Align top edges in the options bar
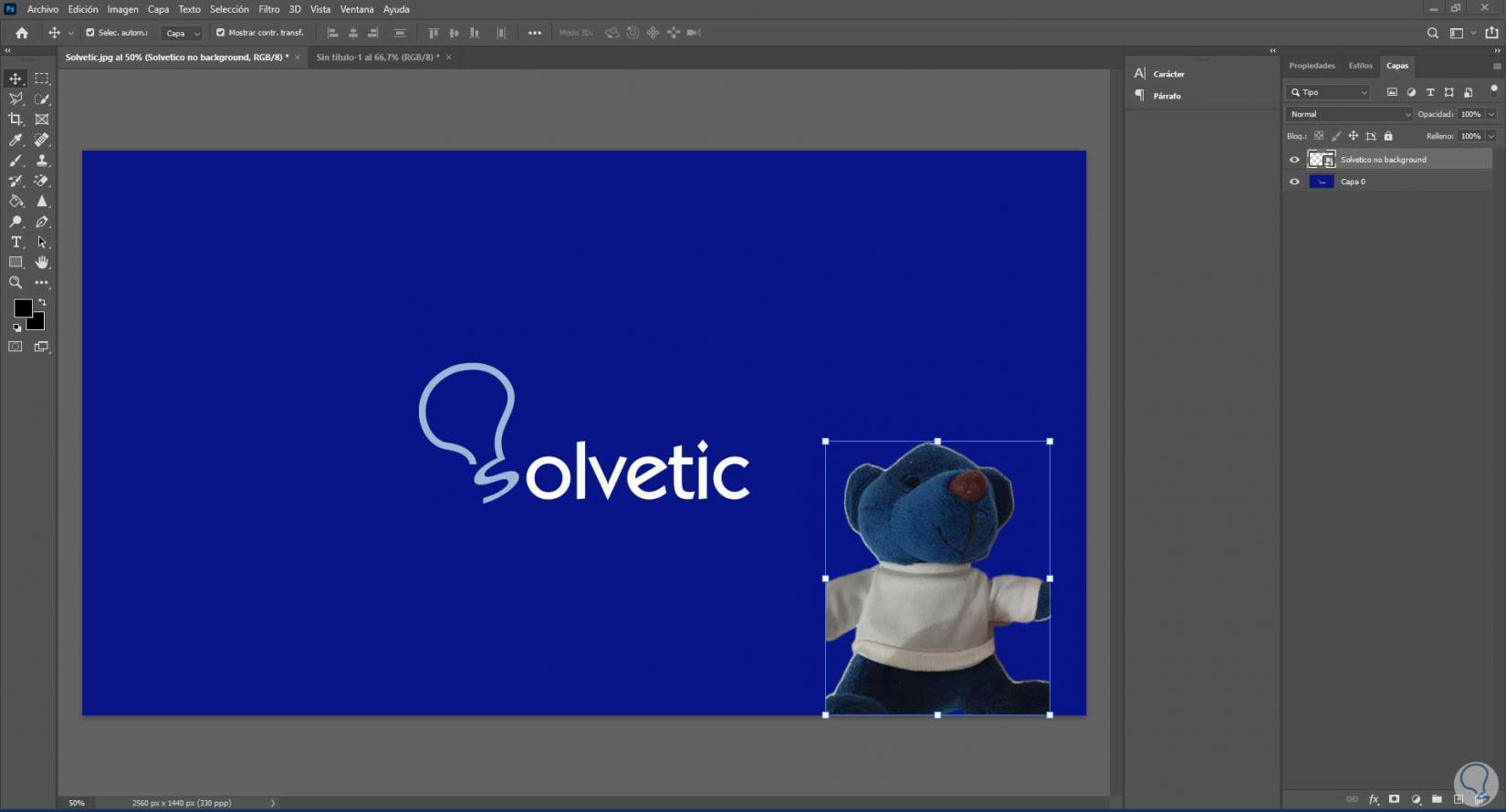 (433, 33)
